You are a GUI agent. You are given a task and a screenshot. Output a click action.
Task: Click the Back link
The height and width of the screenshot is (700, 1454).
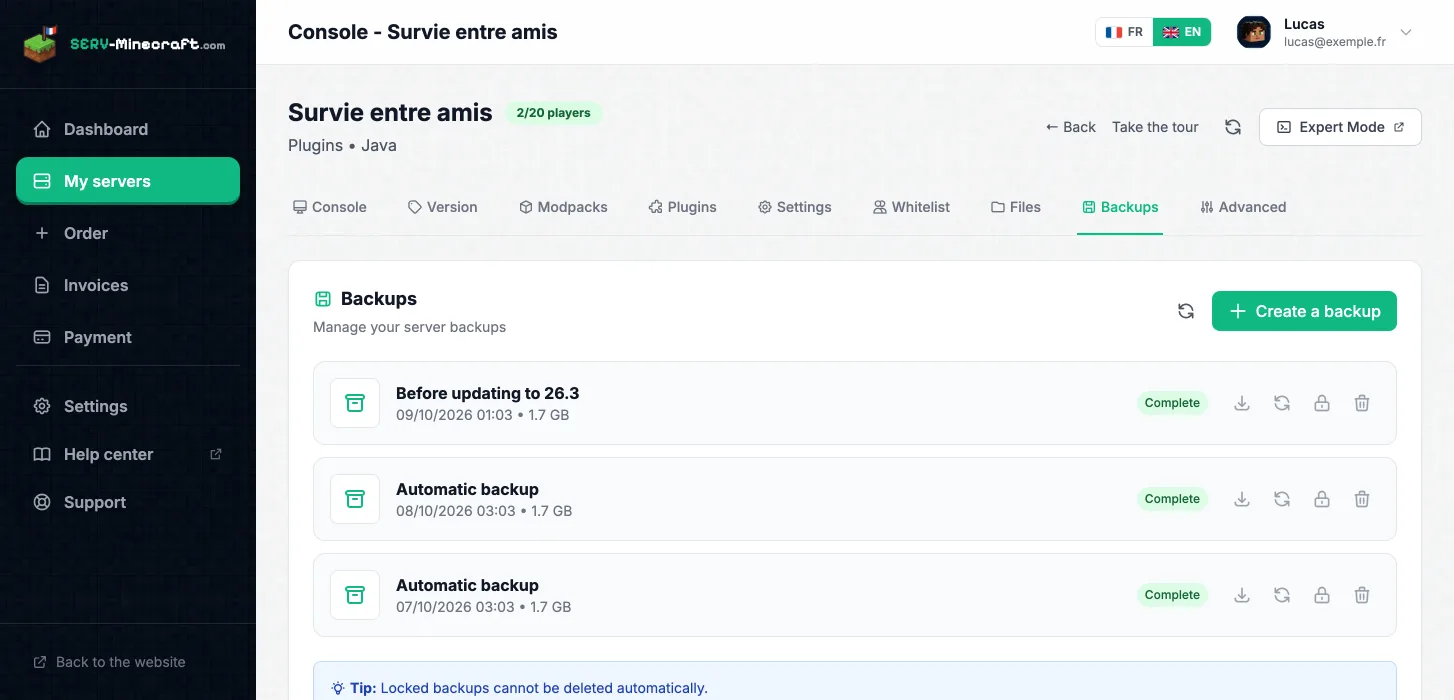click(x=1071, y=127)
